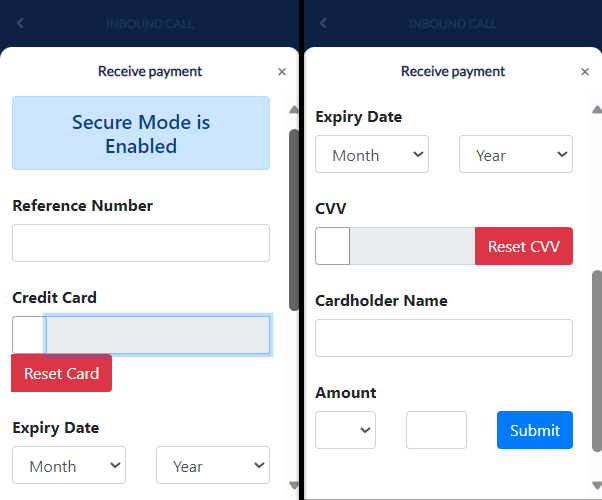Expand the Month dropdown in the right panel

(x=372, y=155)
